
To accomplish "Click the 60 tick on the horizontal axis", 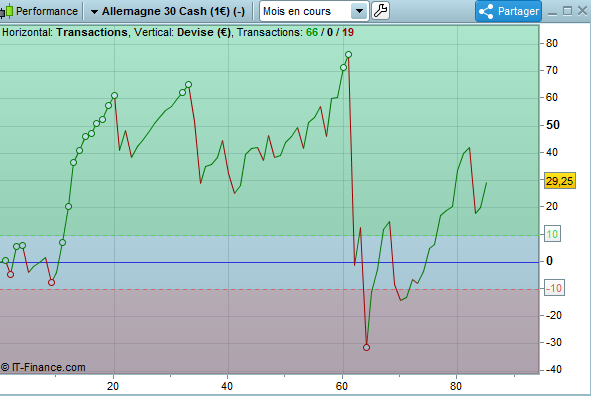I will [x=341, y=386].
